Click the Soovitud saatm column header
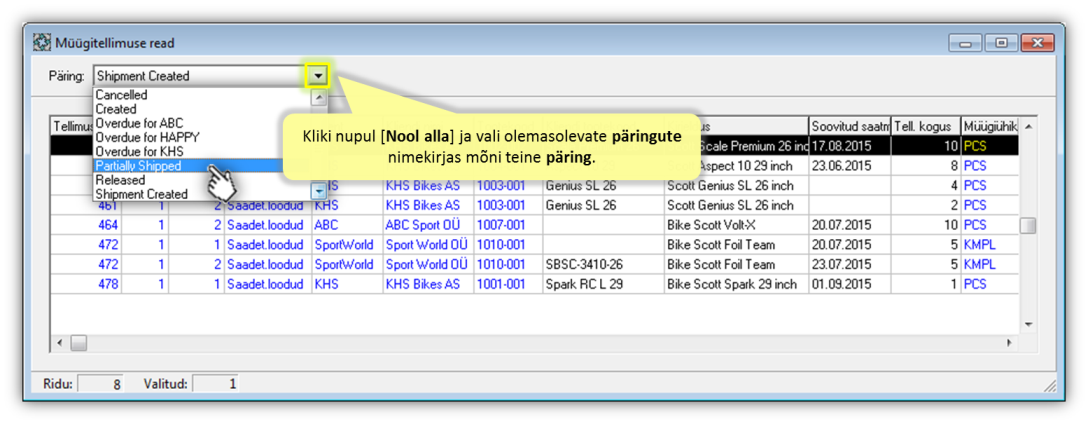 click(849, 126)
